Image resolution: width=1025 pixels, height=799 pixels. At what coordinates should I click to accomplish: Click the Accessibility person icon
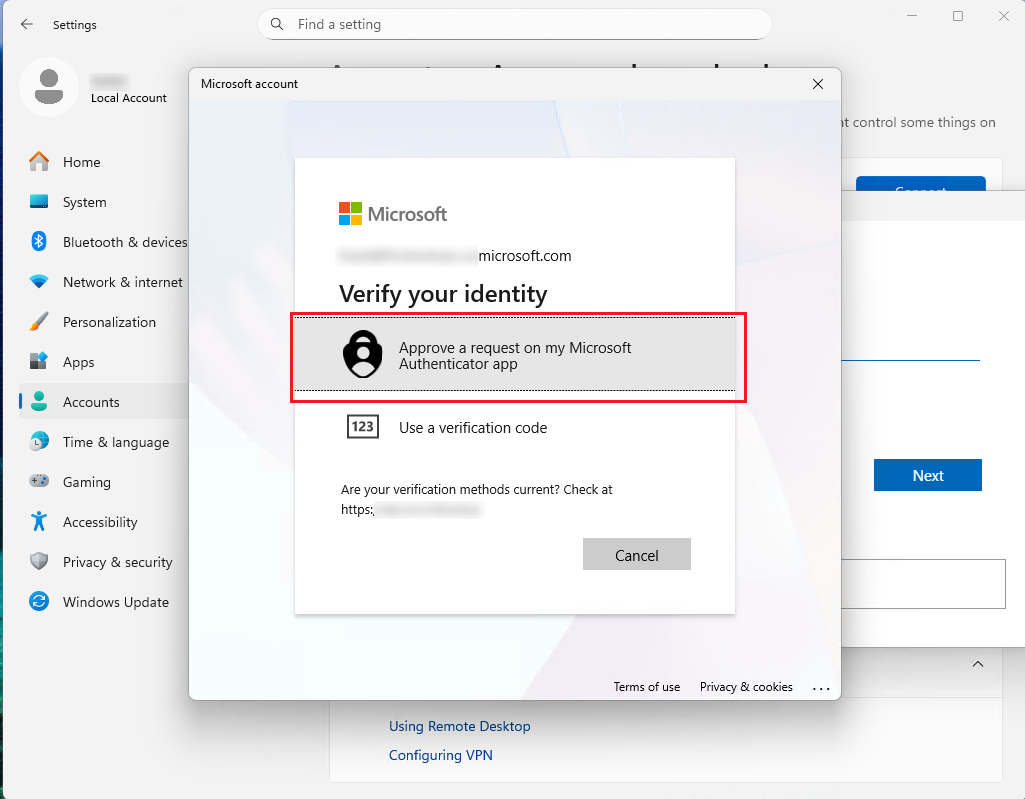point(38,522)
